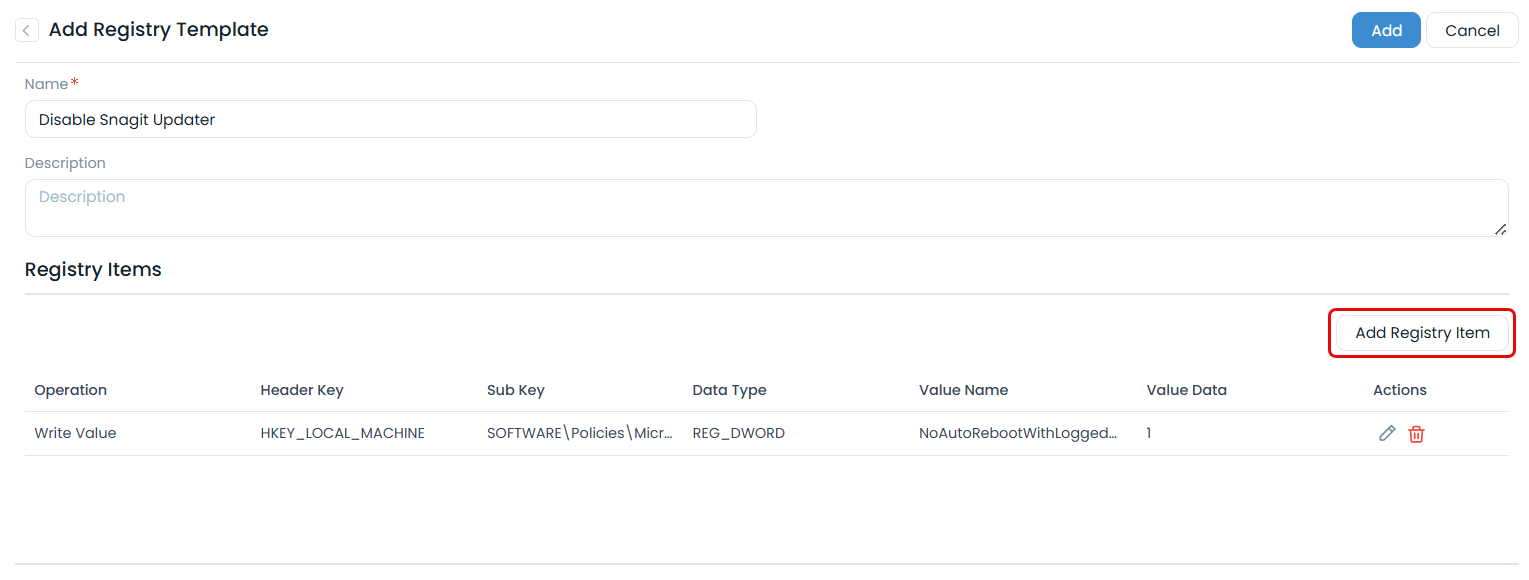
Task: Click the Data Type column header
Action: click(x=729, y=389)
